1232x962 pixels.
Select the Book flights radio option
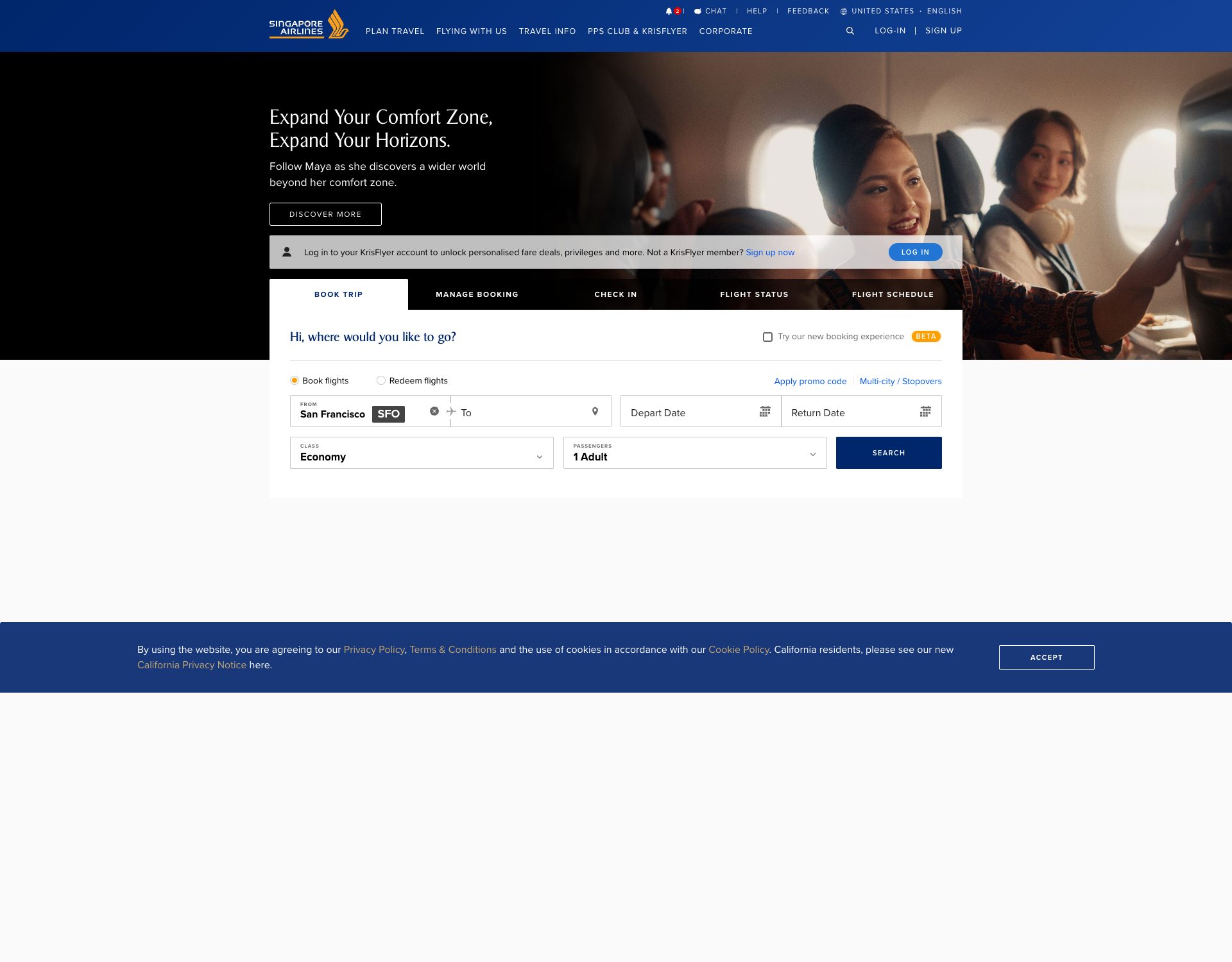(295, 380)
